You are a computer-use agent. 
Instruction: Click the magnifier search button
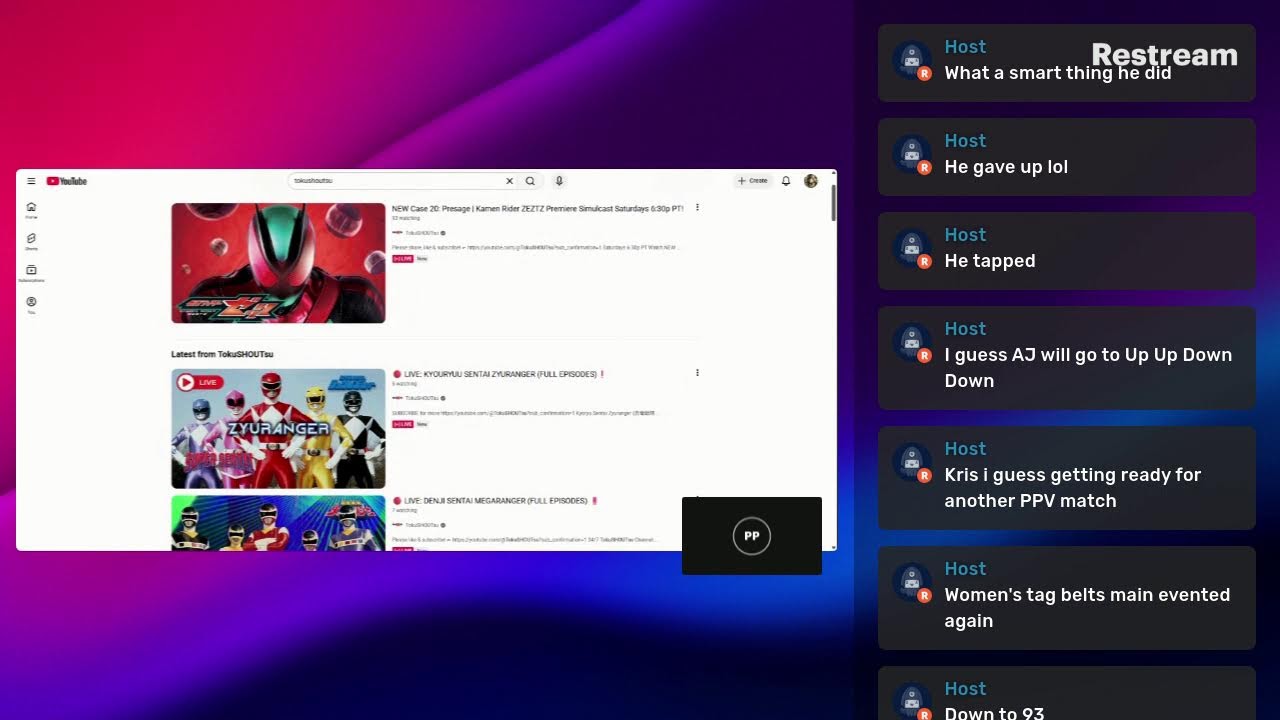click(x=530, y=181)
